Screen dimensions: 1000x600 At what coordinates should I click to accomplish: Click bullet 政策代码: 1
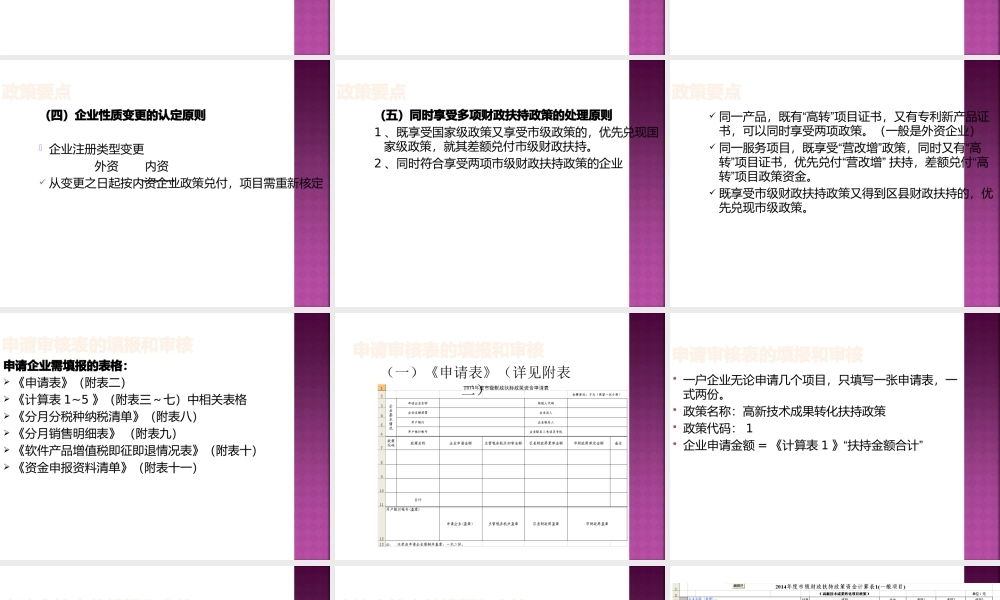click(x=717, y=428)
